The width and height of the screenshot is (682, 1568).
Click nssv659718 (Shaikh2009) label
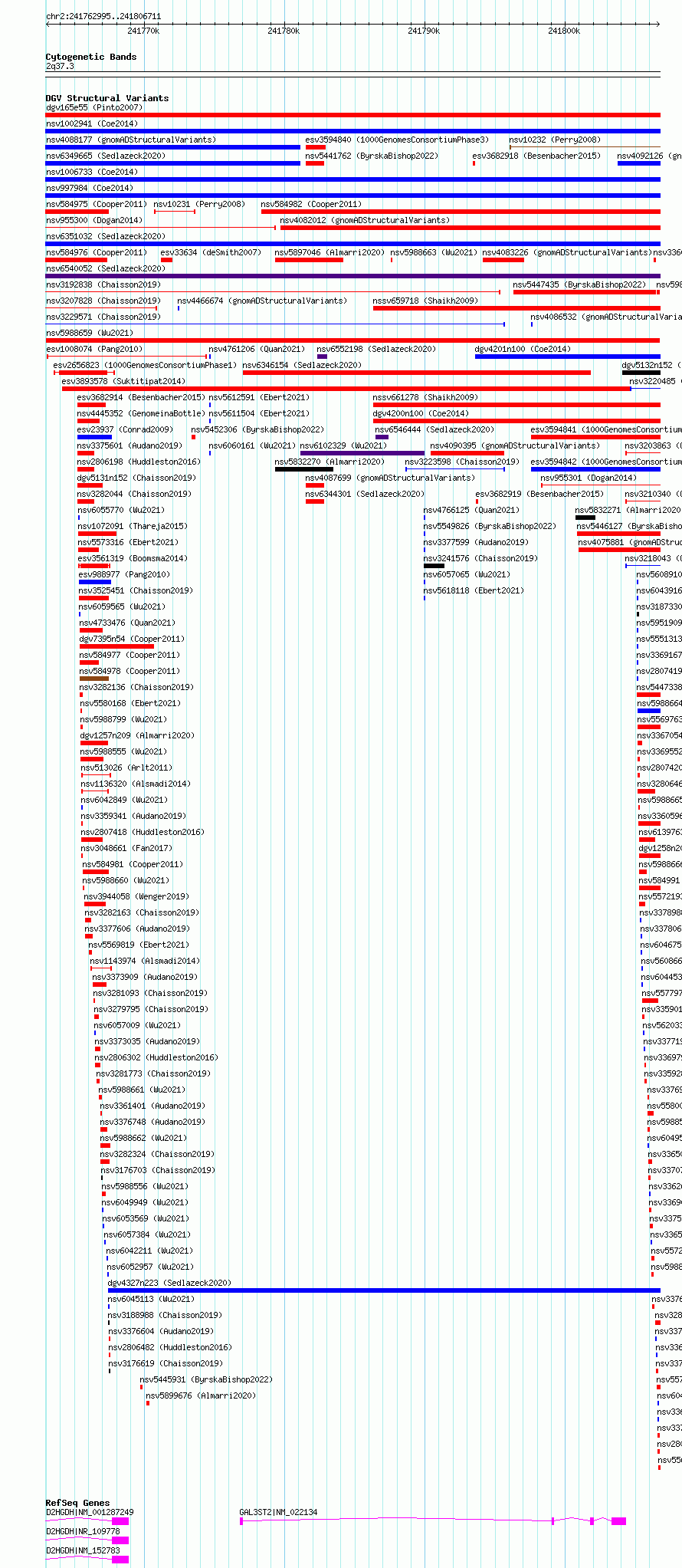pos(425,301)
